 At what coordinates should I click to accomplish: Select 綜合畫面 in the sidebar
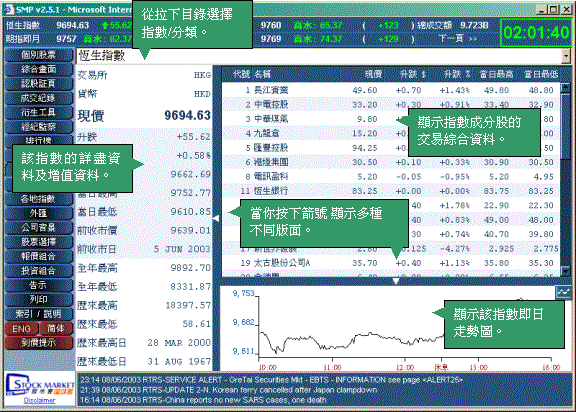pos(38,69)
